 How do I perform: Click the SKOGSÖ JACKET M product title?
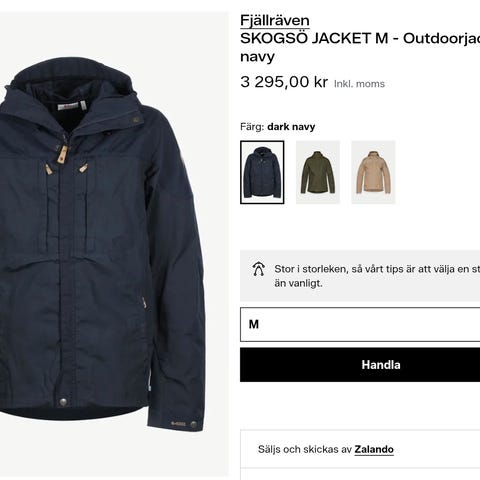click(360, 47)
